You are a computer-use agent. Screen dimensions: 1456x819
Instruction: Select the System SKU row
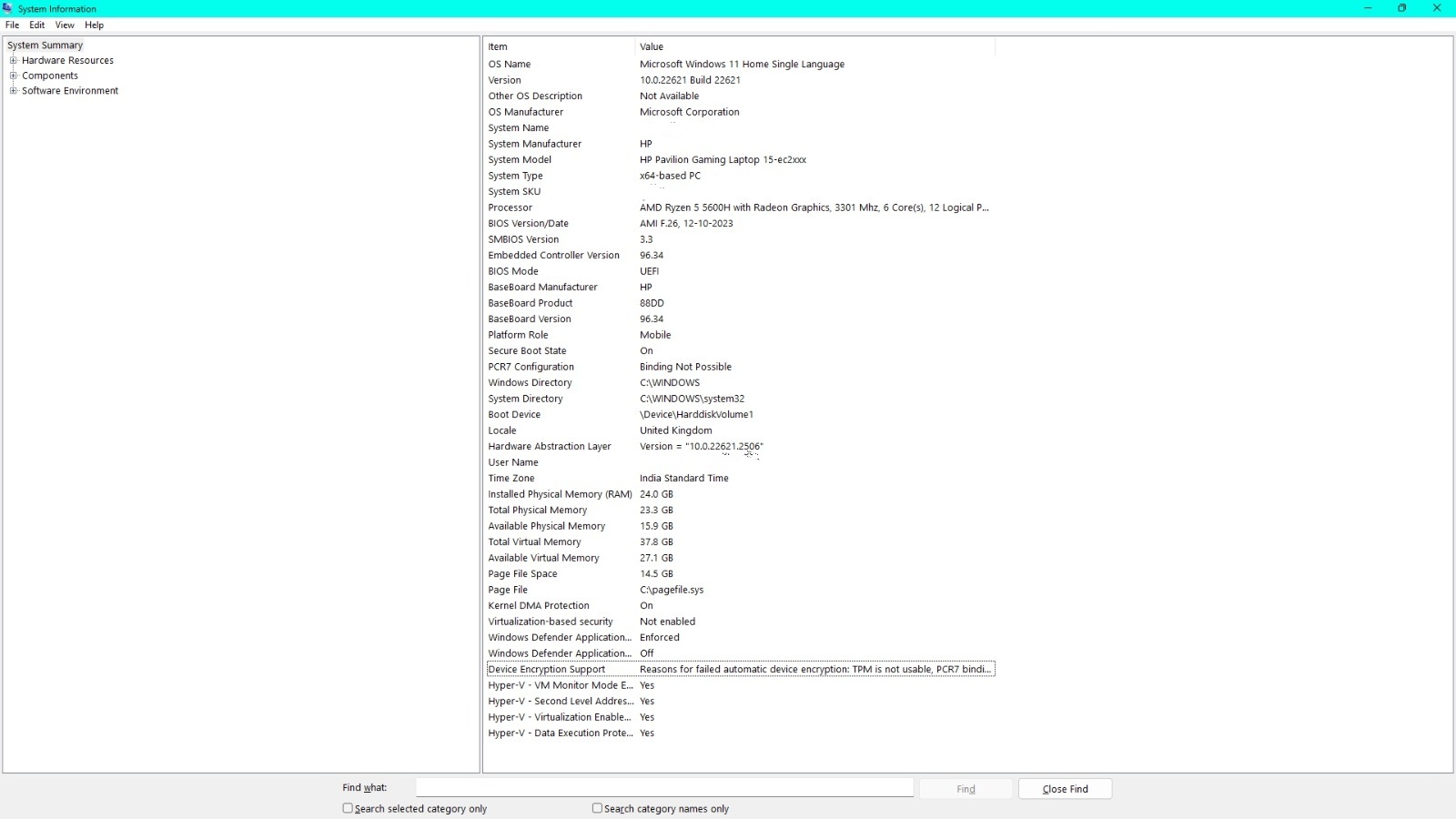(740, 191)
